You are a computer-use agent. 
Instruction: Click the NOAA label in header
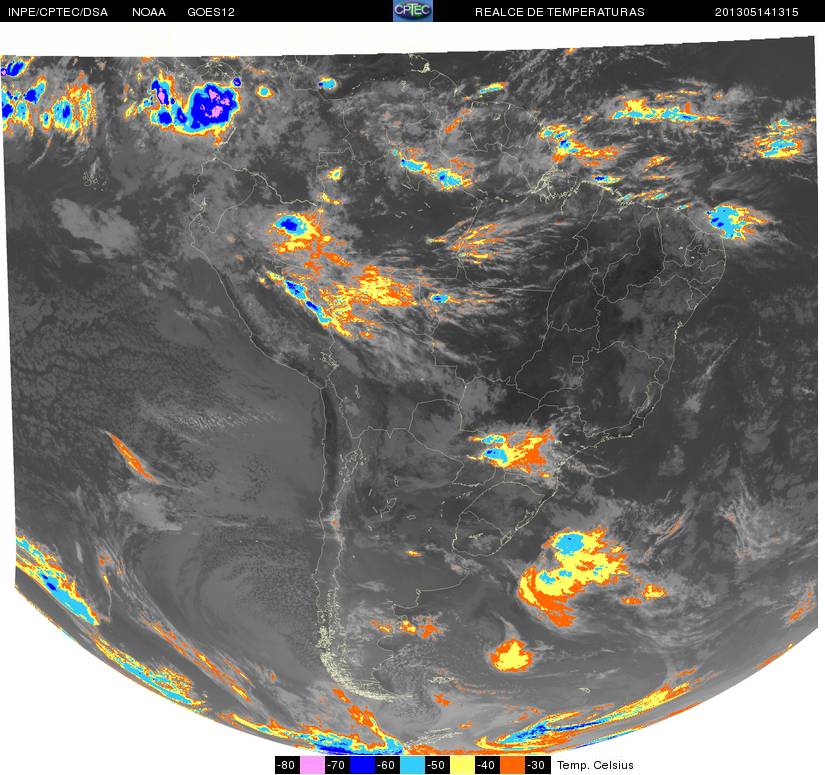click(x=149, y=12)
